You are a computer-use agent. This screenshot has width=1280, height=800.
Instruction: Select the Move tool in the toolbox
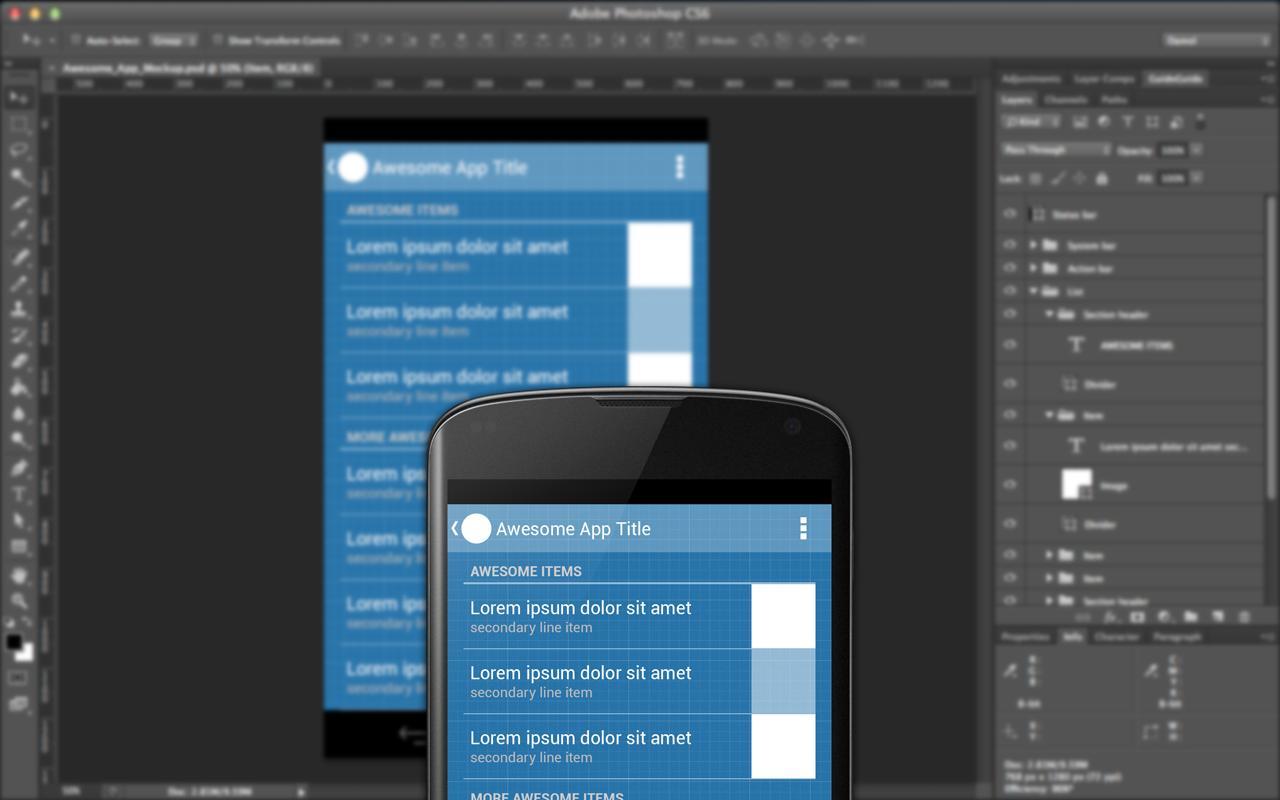point(19,98)
